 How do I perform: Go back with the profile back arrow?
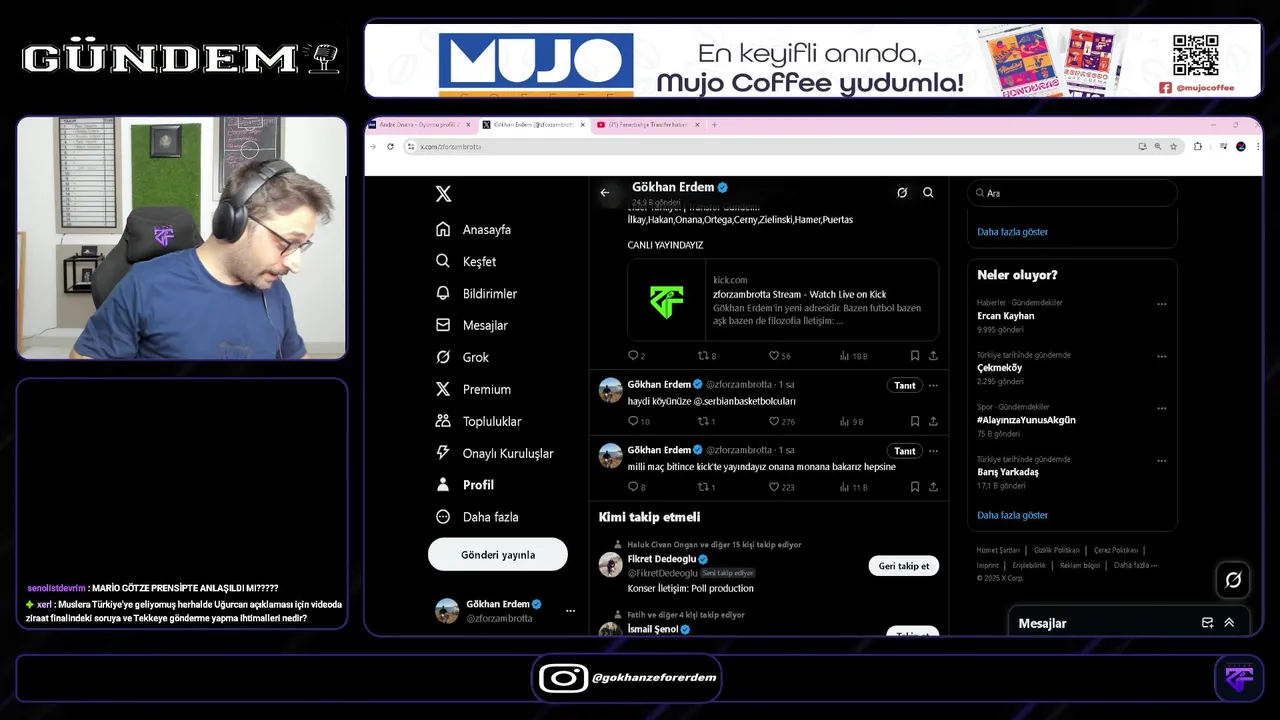point(604,193)
